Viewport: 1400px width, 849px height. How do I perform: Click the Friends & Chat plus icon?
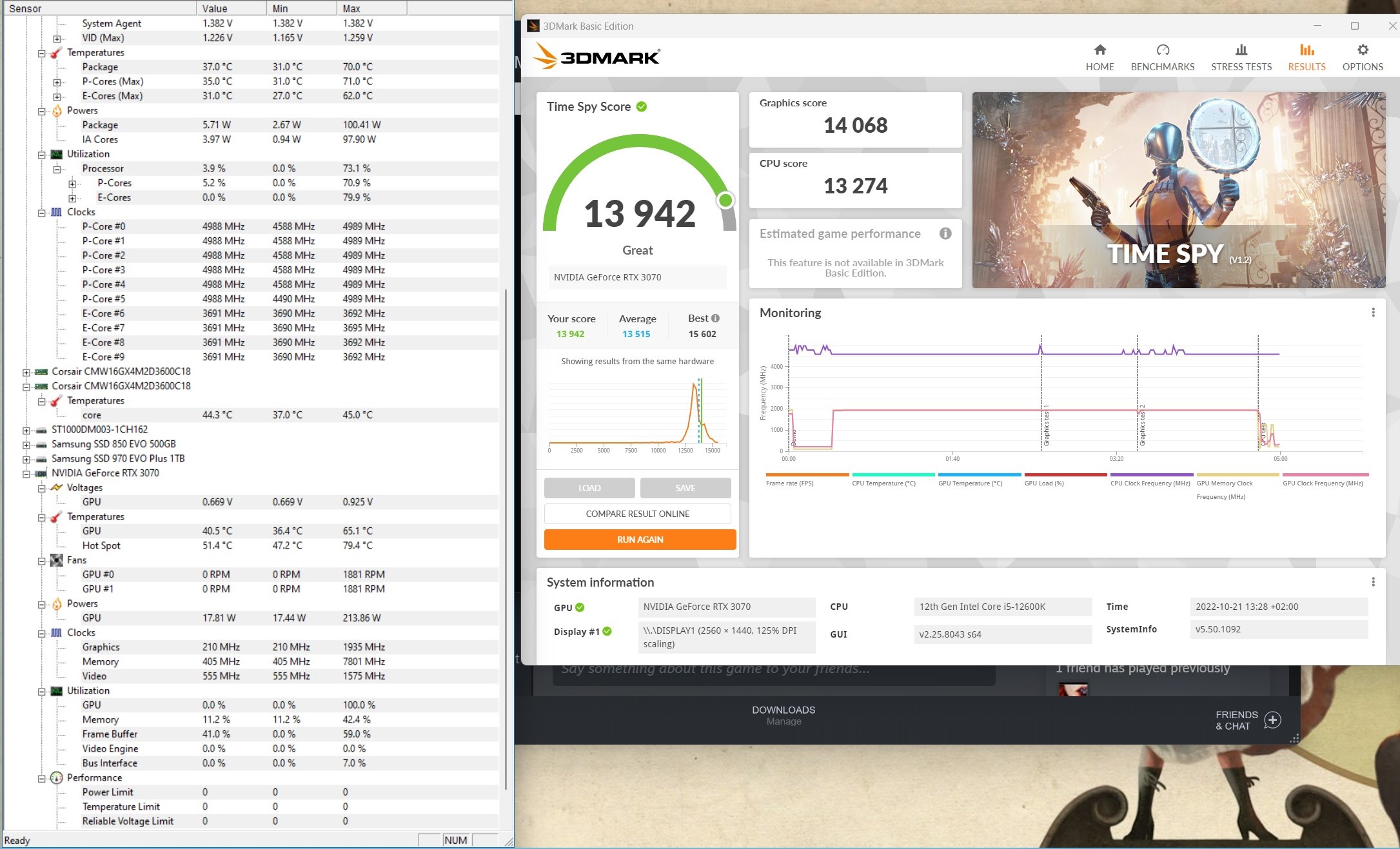(1272, 720)
